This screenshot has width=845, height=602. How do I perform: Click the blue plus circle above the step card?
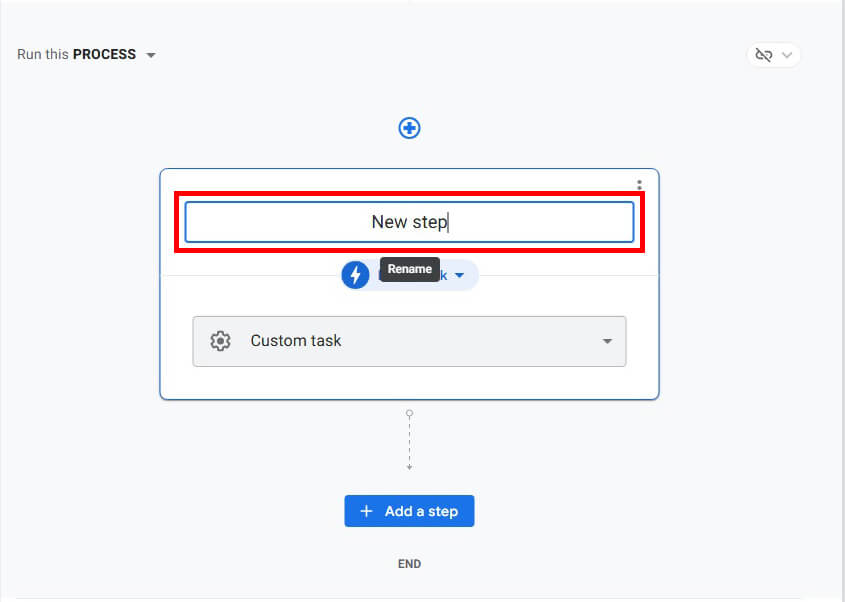point(409,128)
